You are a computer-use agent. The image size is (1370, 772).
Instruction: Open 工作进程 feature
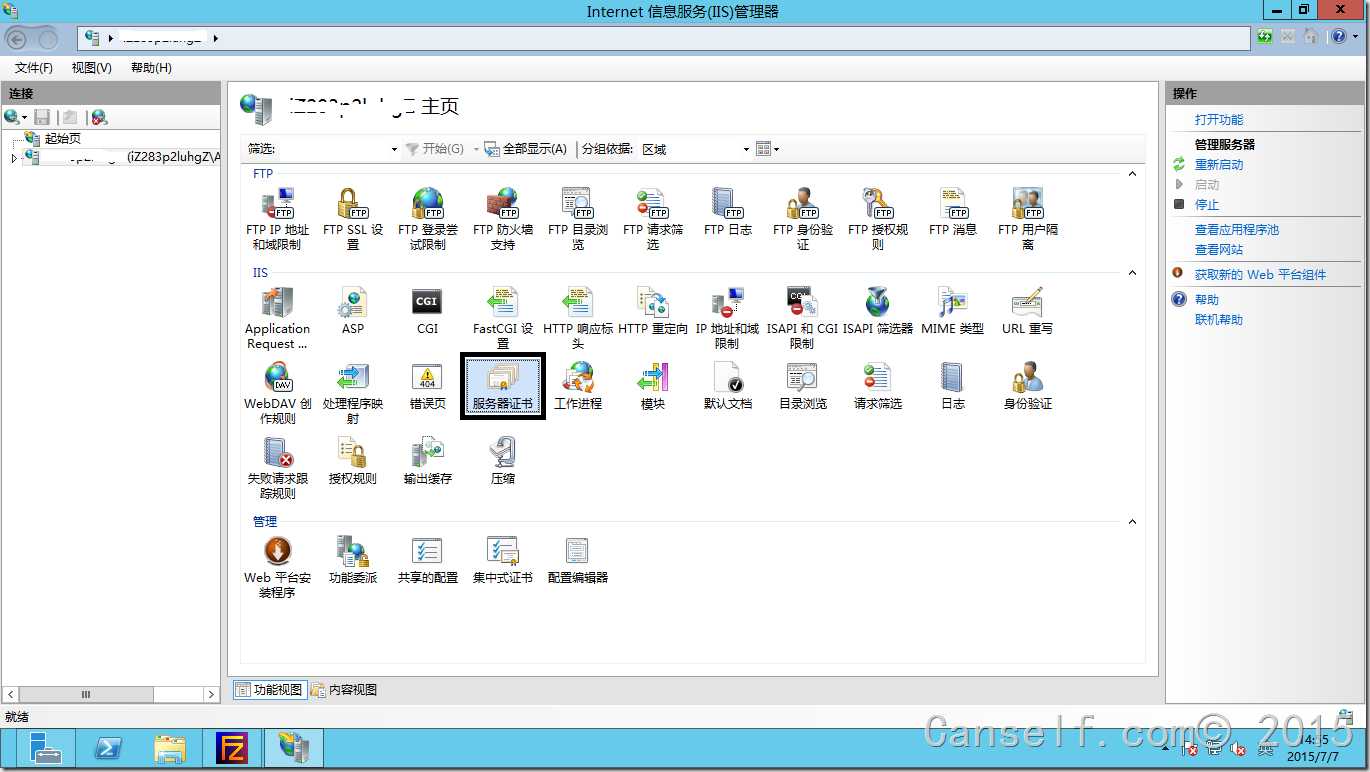pyautogui.click(x=578, y=385)
